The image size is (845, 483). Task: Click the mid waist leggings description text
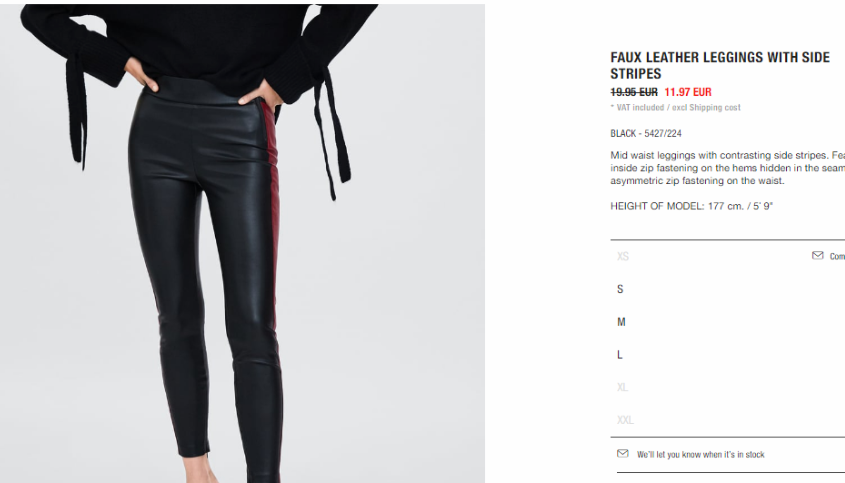coord(728,168)
